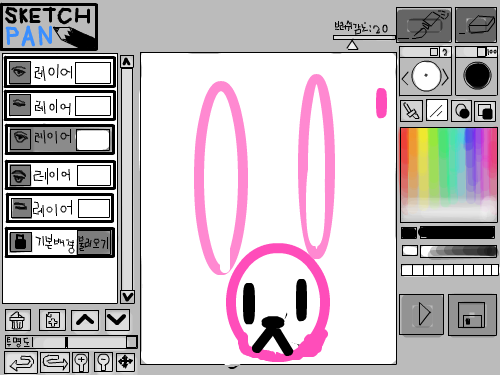Select the fifth layer's blank thumbnail
500x375 pixels.
pyautogui.click(x=94, y=209)
